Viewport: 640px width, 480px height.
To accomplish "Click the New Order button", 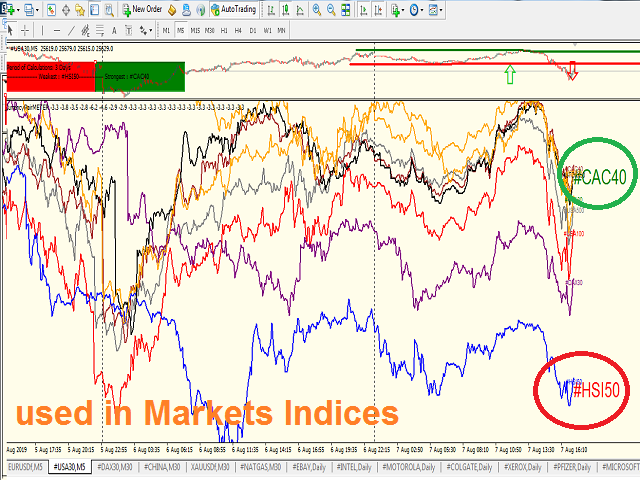I will (x=142, y=9).
